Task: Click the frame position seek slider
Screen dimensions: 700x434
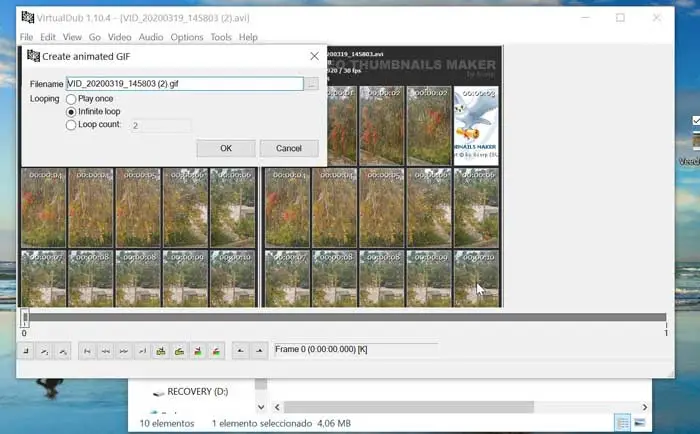Action: coord(345,318)
